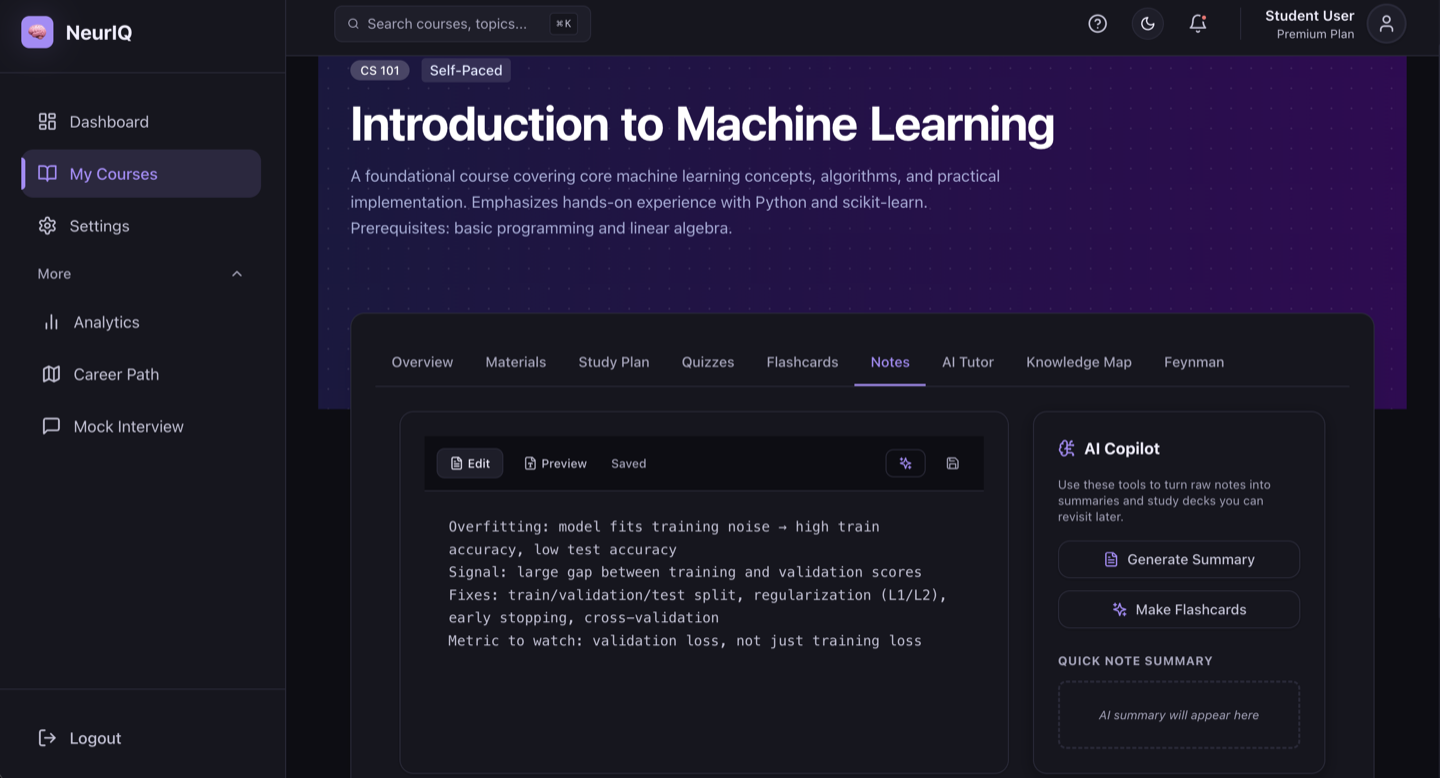Click the Make Flashcards button
This screenshot has height=778, width=1440.
1179,609
